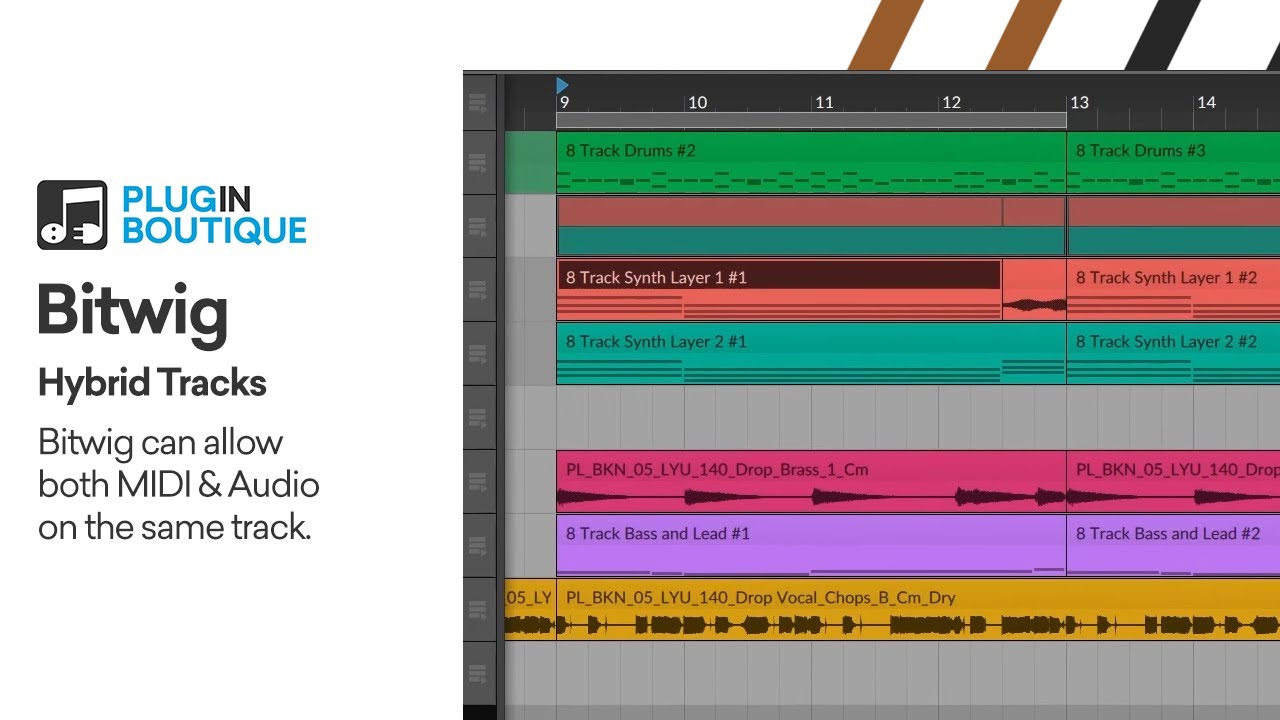1280x720 pixels.
Task: Select the Drop Vocal_Chops_B_Cm_Dry audio clip
Action: (x=918, y=610)
